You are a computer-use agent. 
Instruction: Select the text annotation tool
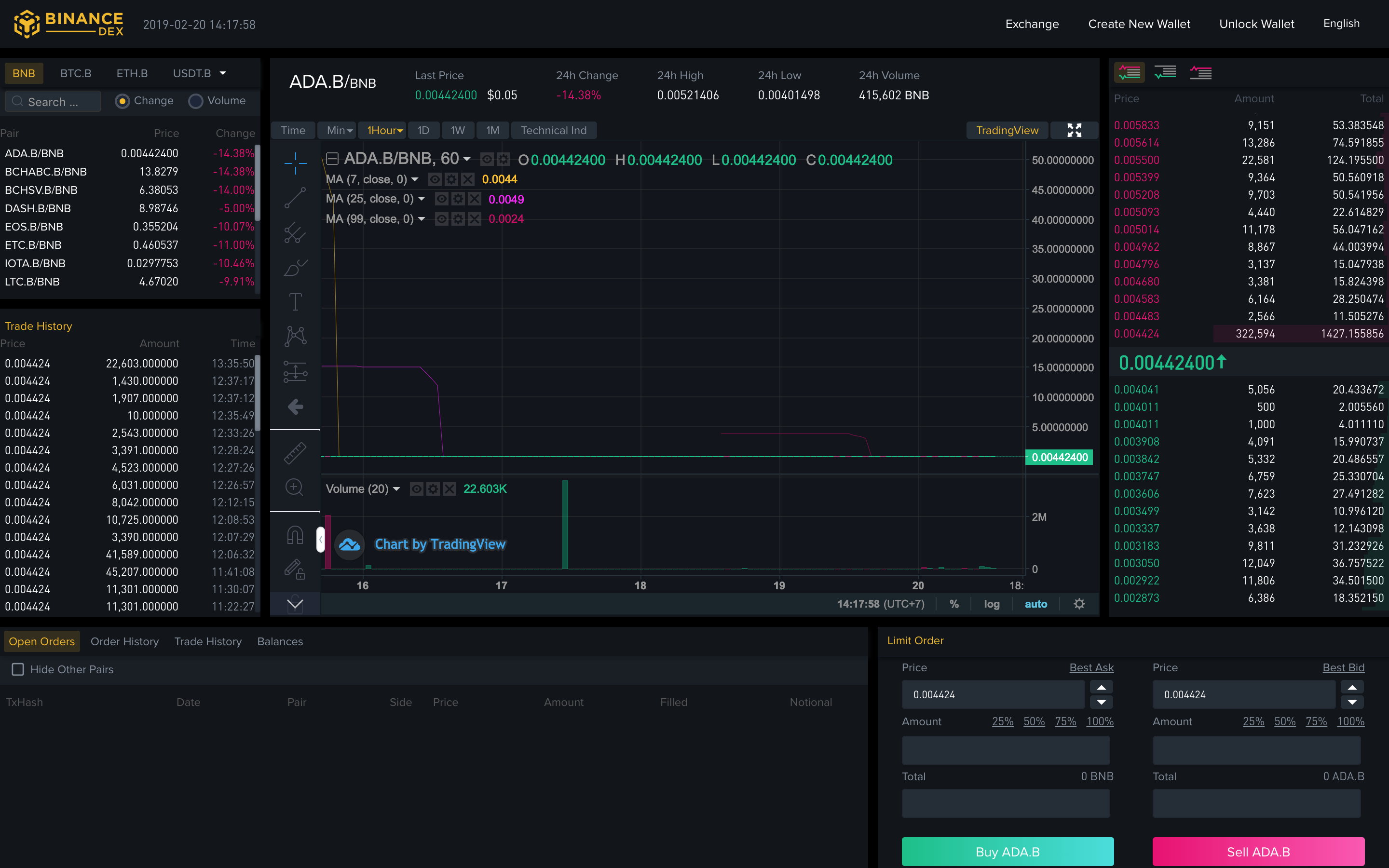click(295, 302)
